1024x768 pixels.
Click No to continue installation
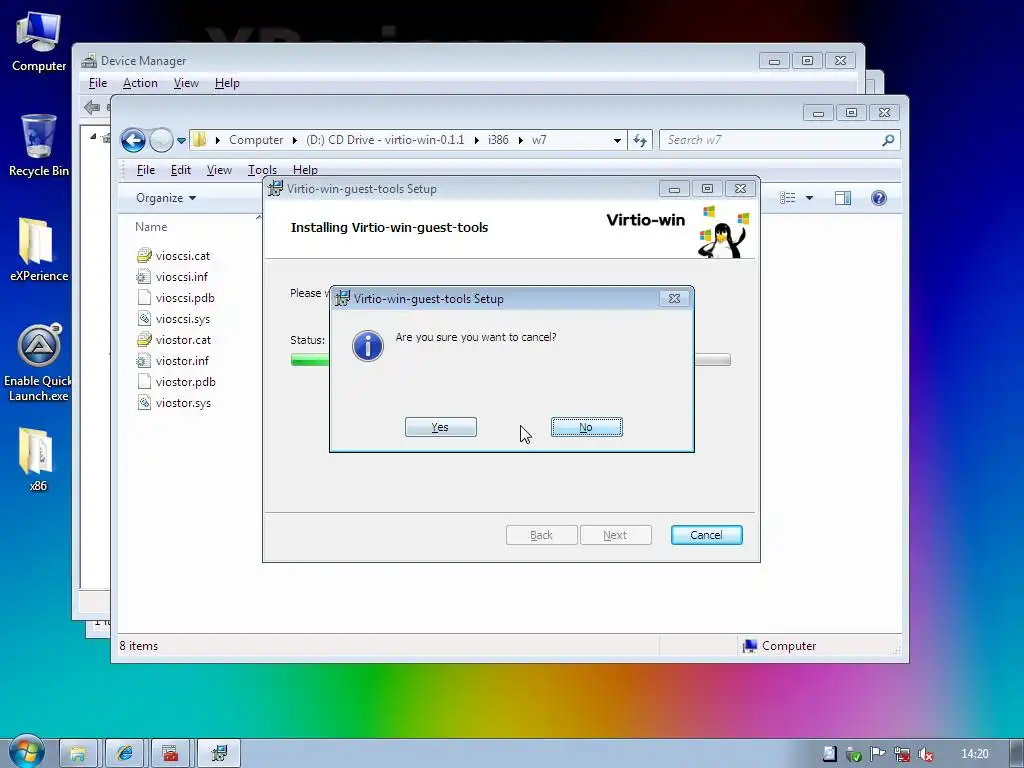click(x=586, y=427)
